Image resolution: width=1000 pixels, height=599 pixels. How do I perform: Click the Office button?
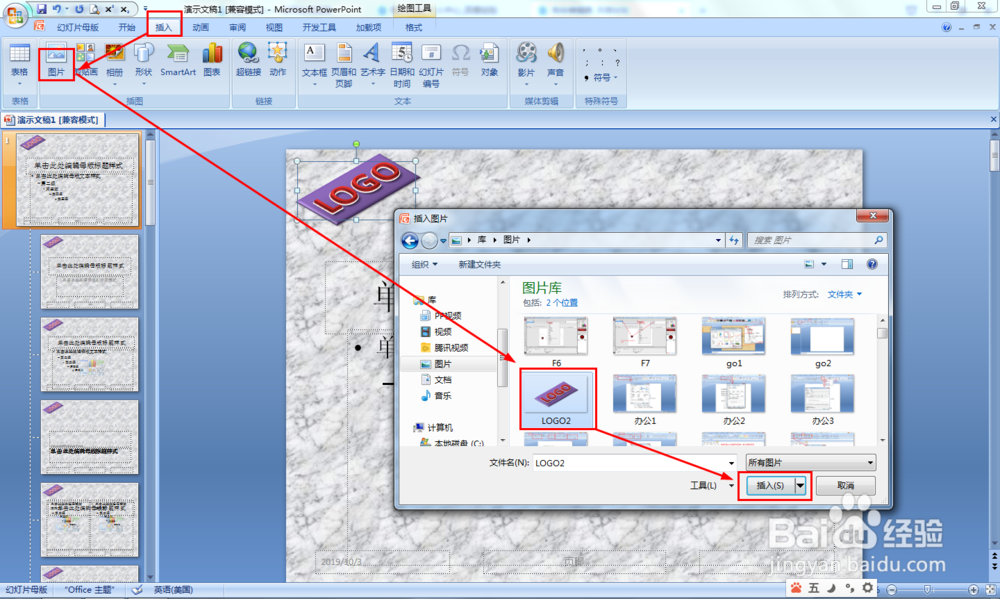point(14,14)
